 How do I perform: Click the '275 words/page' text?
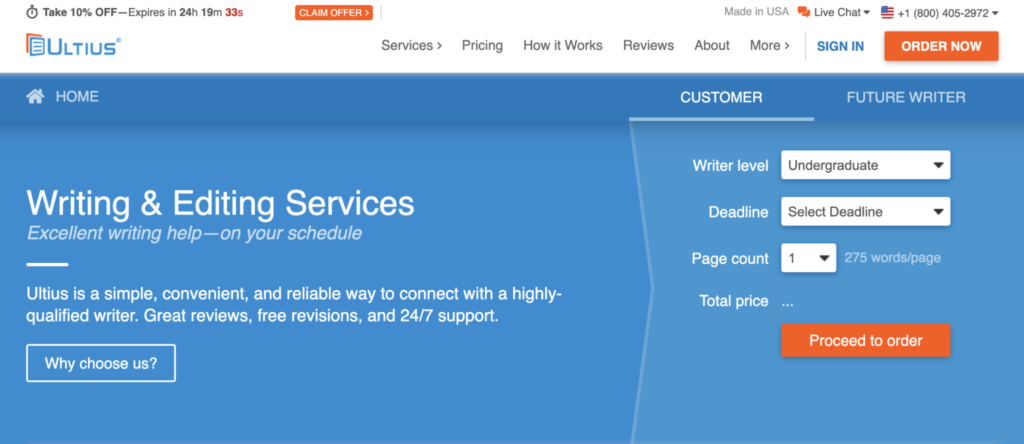[x=892, y=258]
